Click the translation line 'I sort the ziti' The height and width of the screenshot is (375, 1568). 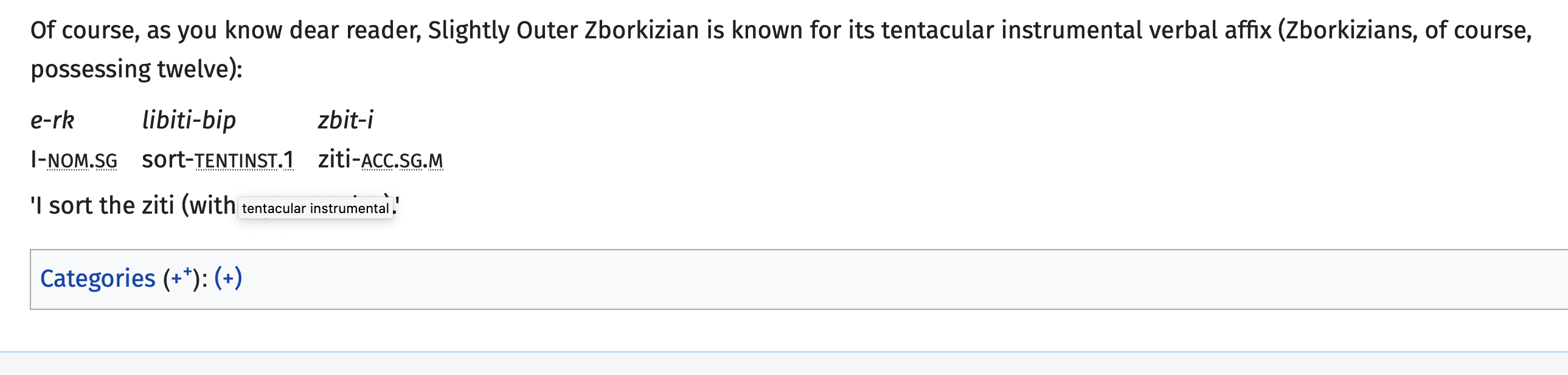pos(102,206)
